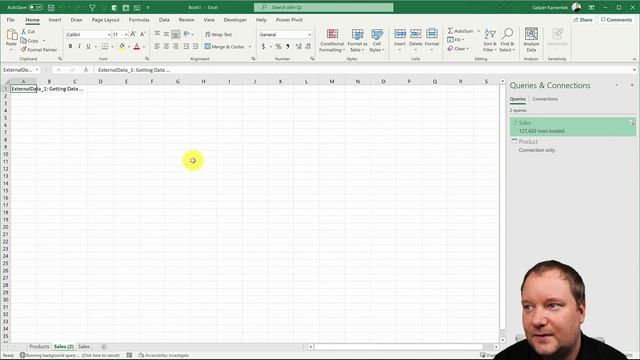The width and height of the screenshot is (640, 360).
Task: Switch to the Data ribbon tab
Action: coord(164,20)
